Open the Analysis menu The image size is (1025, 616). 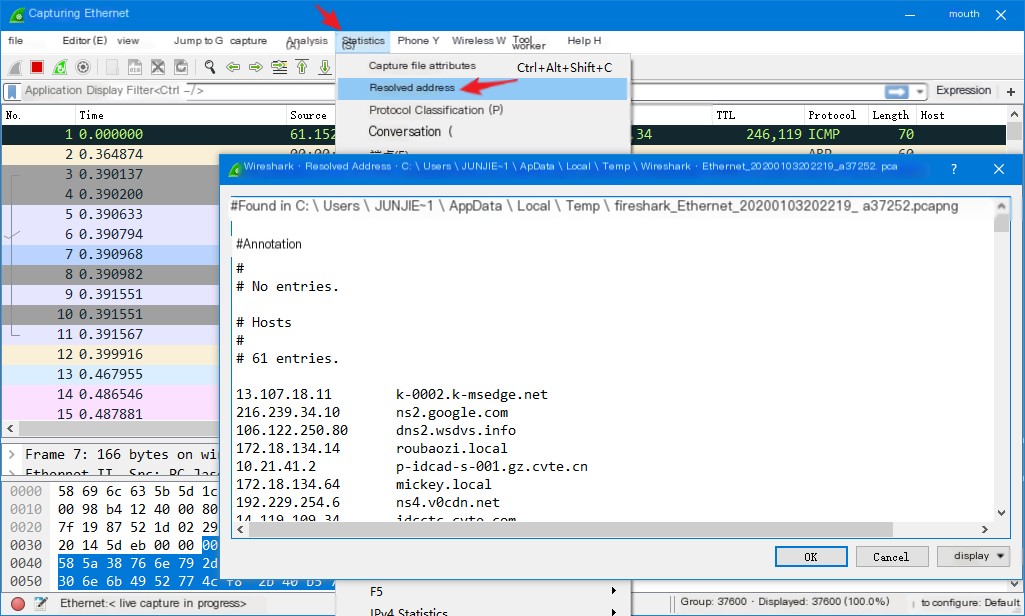coord(307,42)
